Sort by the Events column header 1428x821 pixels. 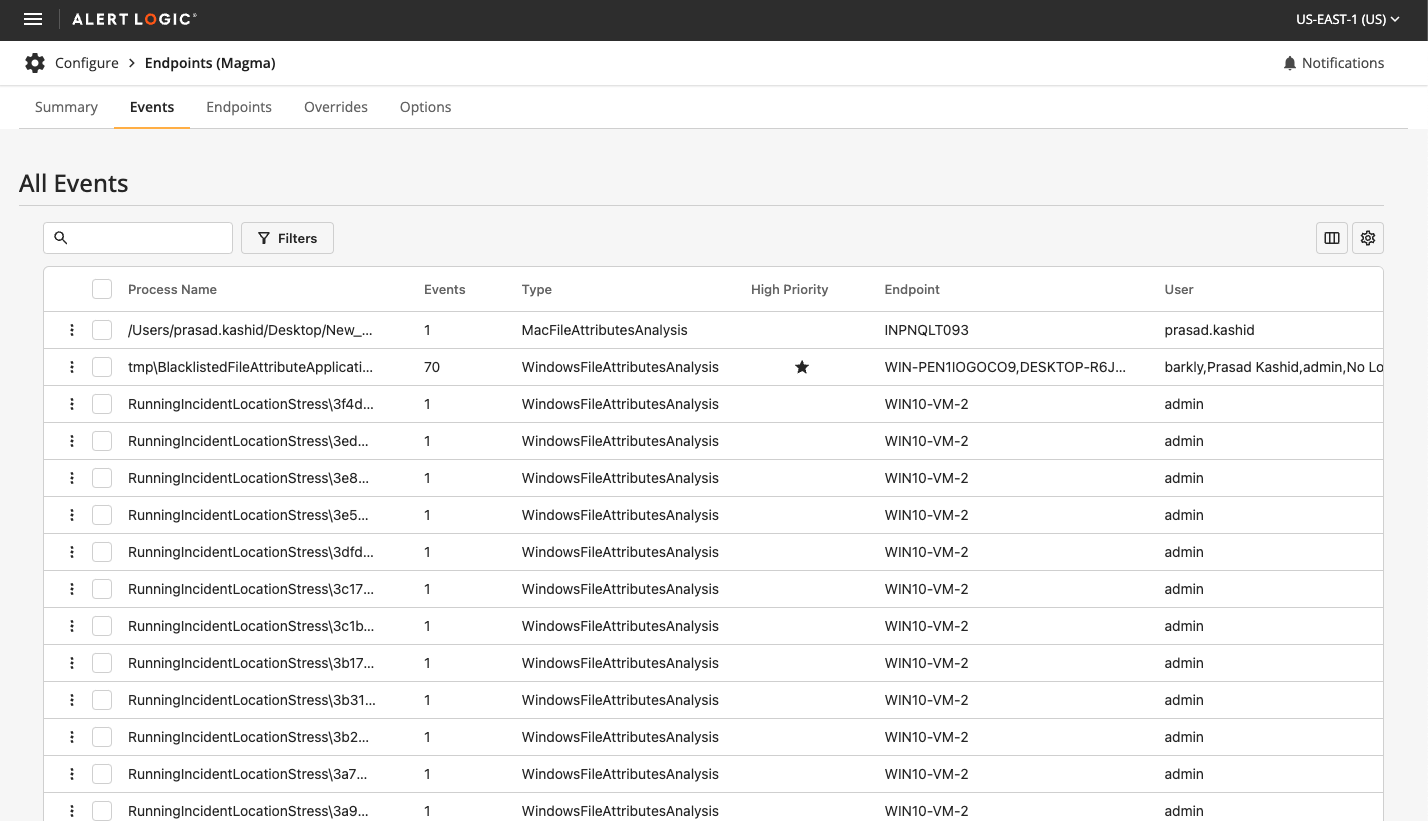click(444, 289)
